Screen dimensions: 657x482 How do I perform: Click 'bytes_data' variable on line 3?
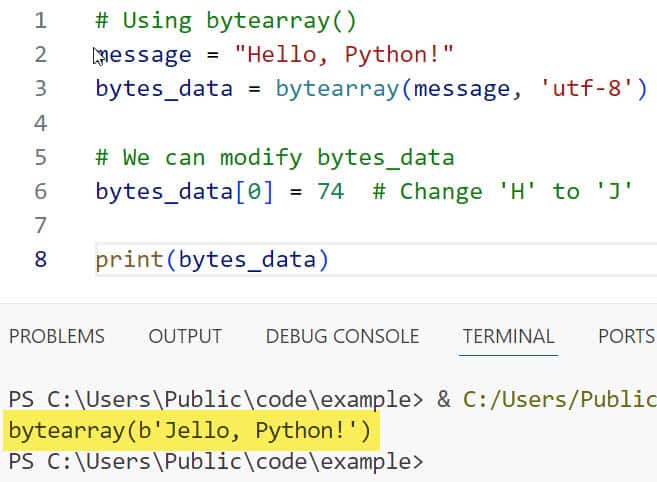coord(164,89)
